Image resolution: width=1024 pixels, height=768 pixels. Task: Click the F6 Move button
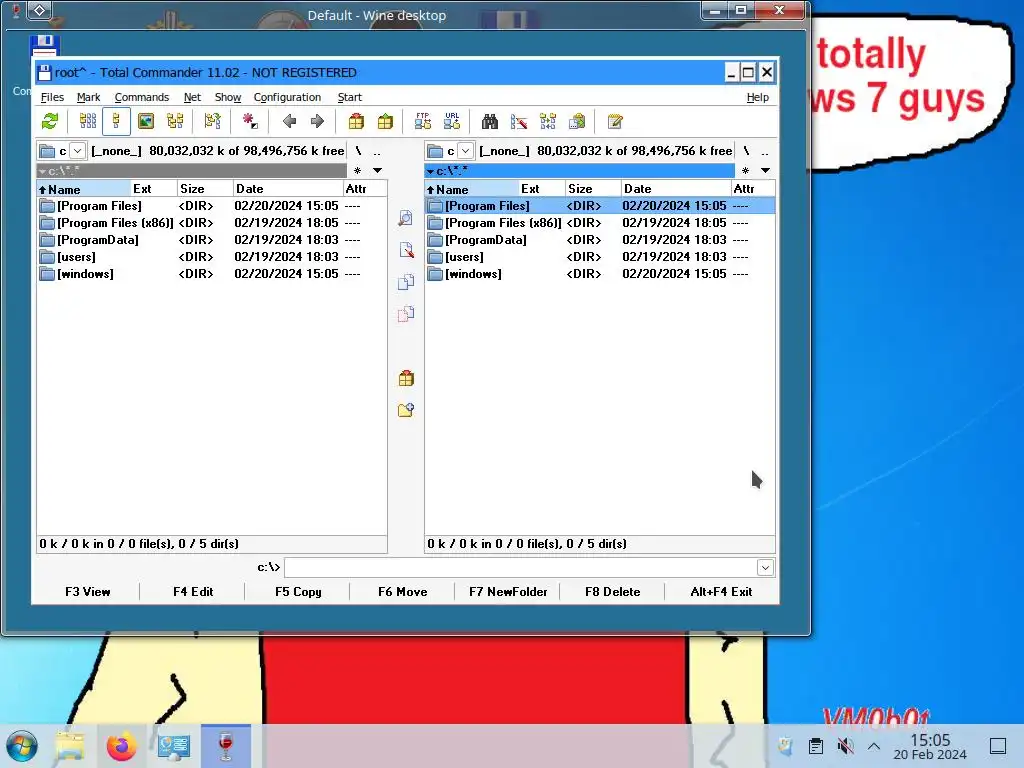(402, 592)
